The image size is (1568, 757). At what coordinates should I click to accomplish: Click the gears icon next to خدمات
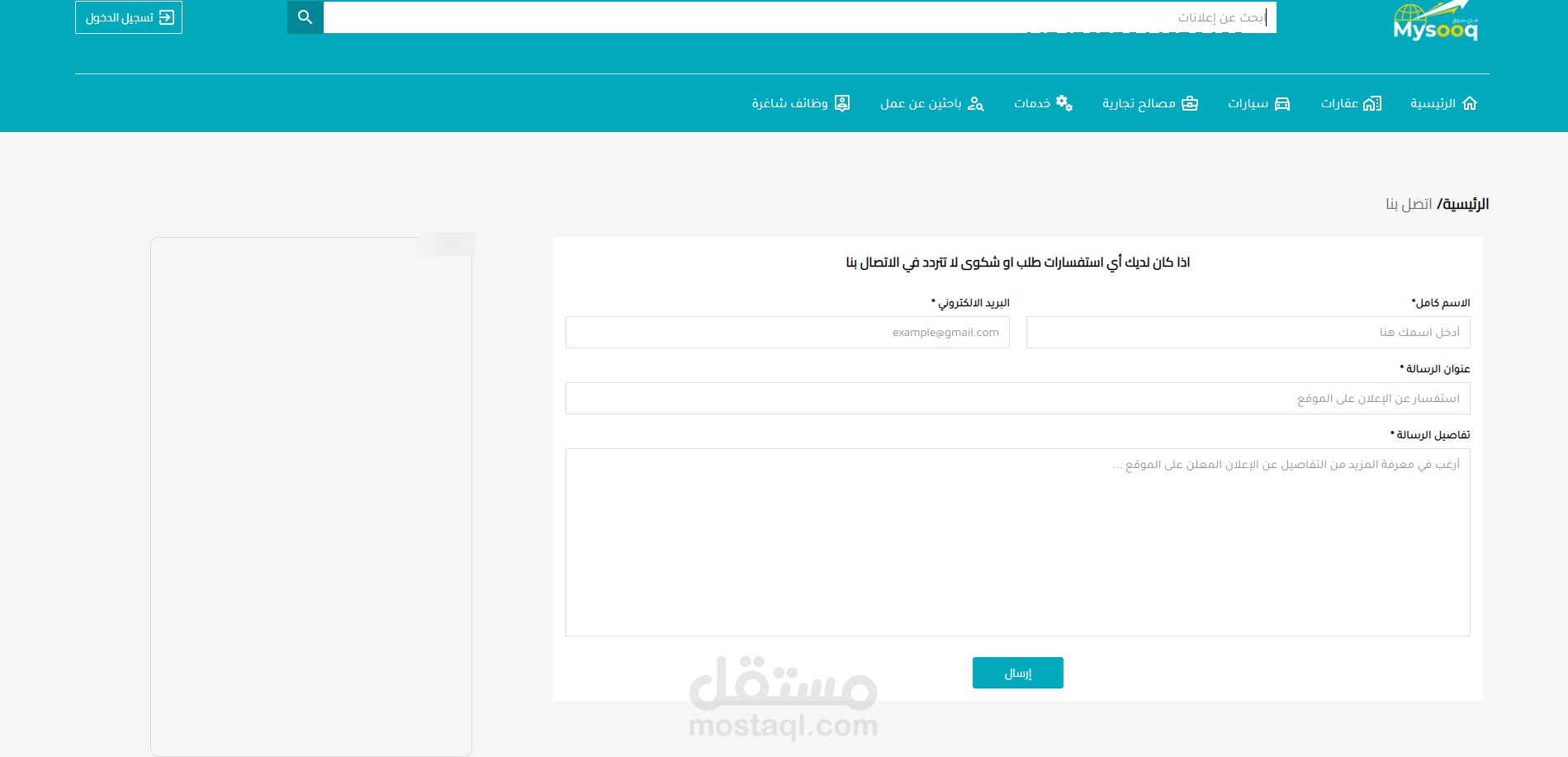(1064, 103)
